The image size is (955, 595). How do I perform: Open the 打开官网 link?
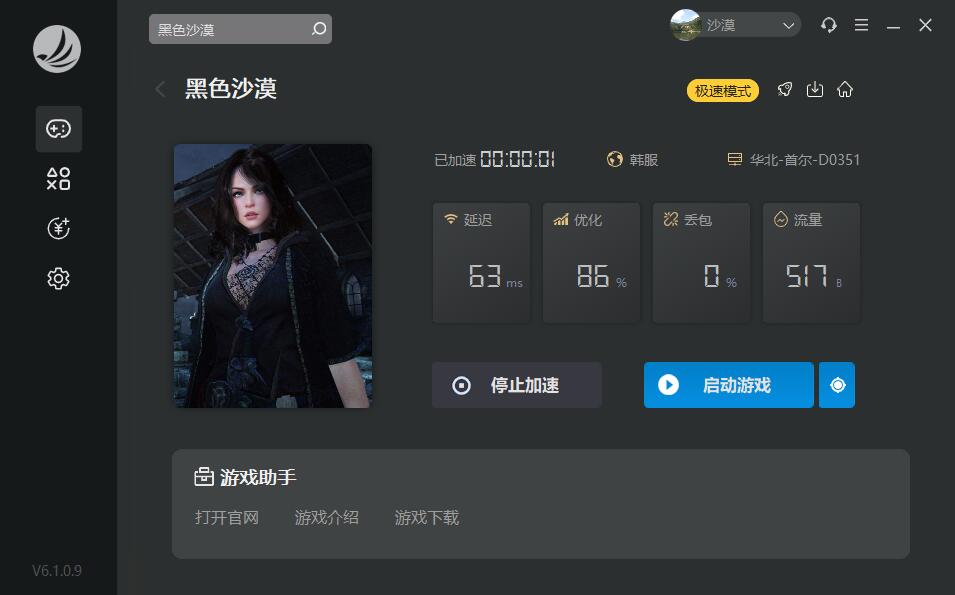click(x=227, y=518)
